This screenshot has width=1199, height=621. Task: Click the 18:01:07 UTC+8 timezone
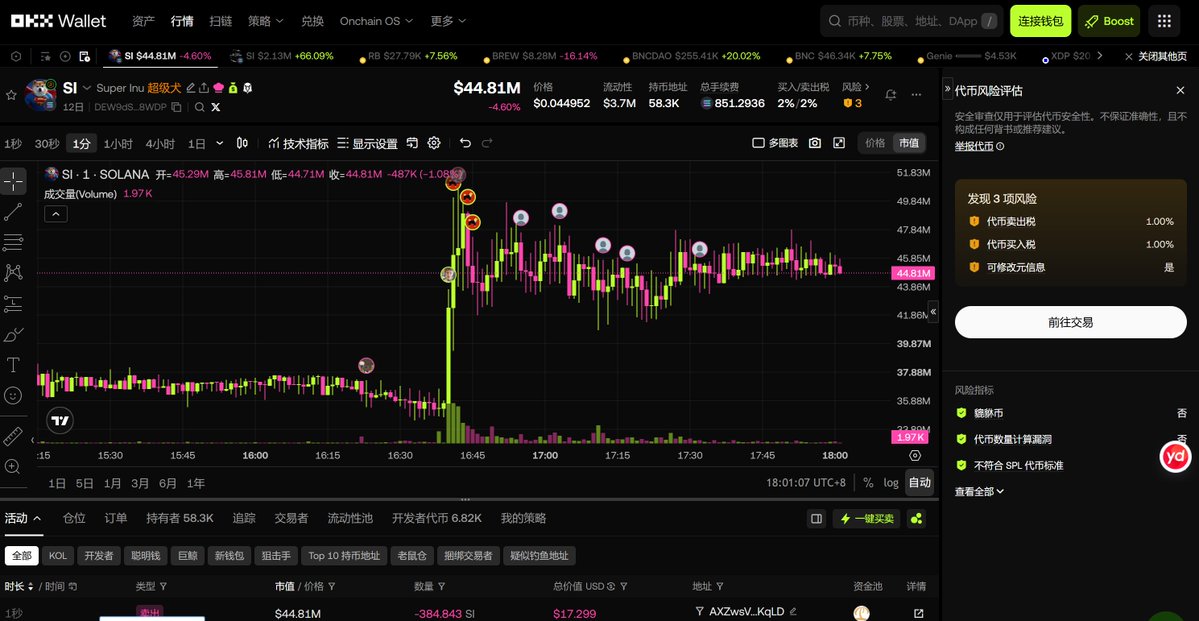coord(807,483)
